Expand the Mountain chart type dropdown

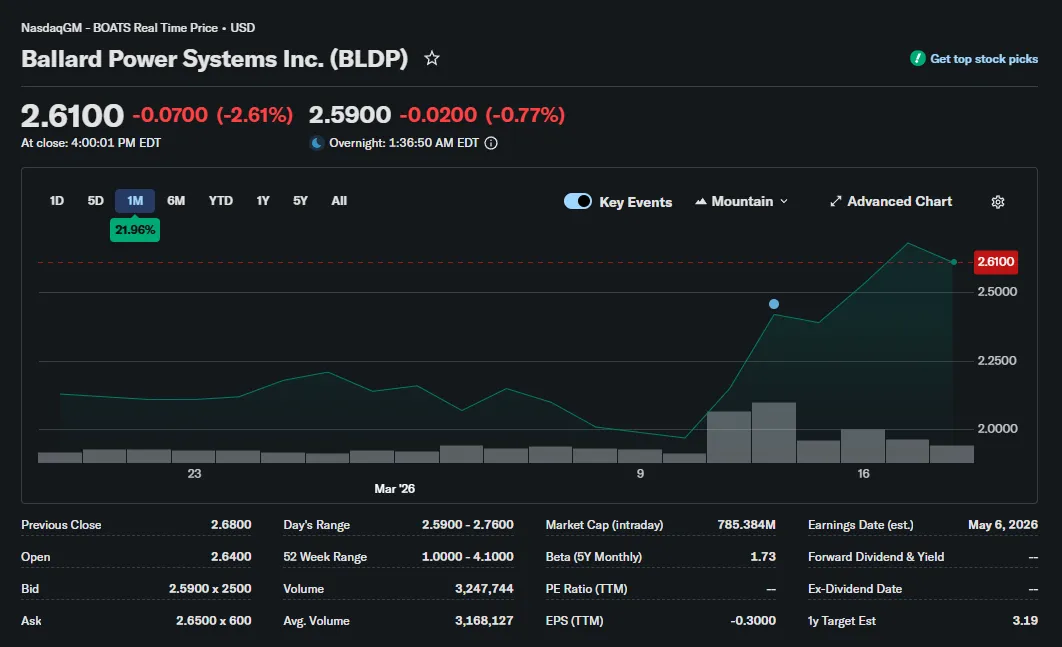tap(742, 201)
